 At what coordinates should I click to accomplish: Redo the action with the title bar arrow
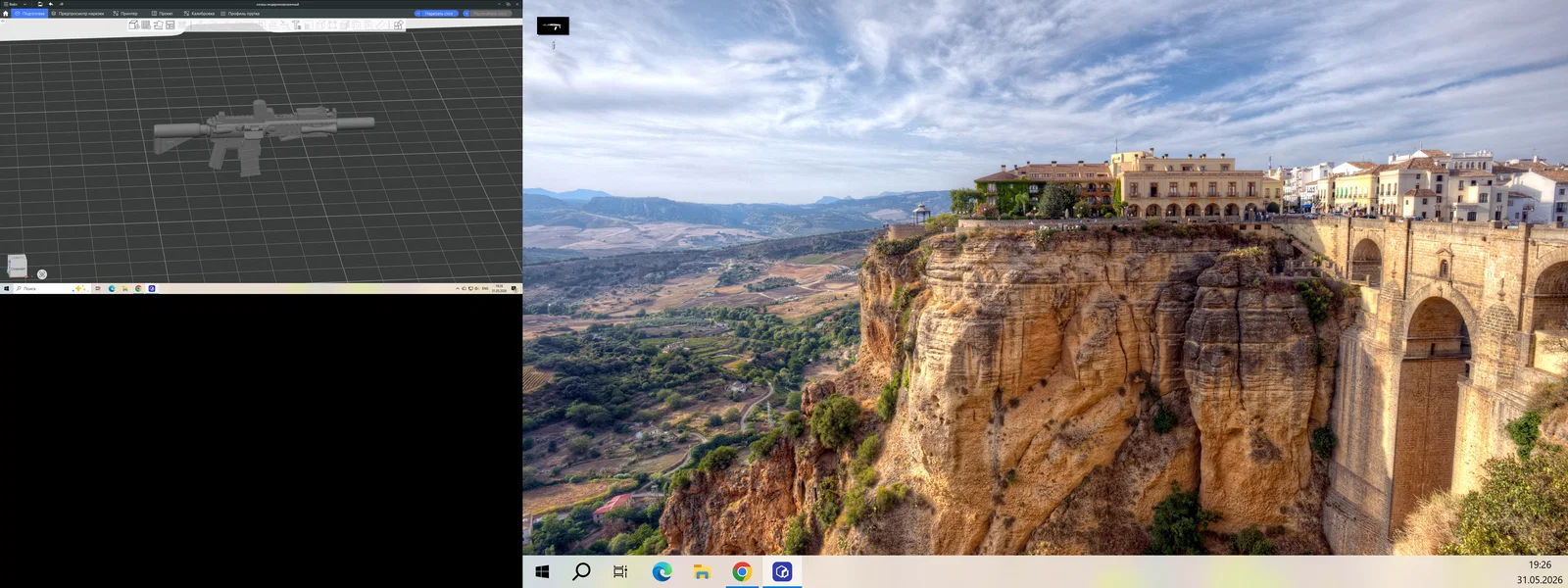coord(62,4)
